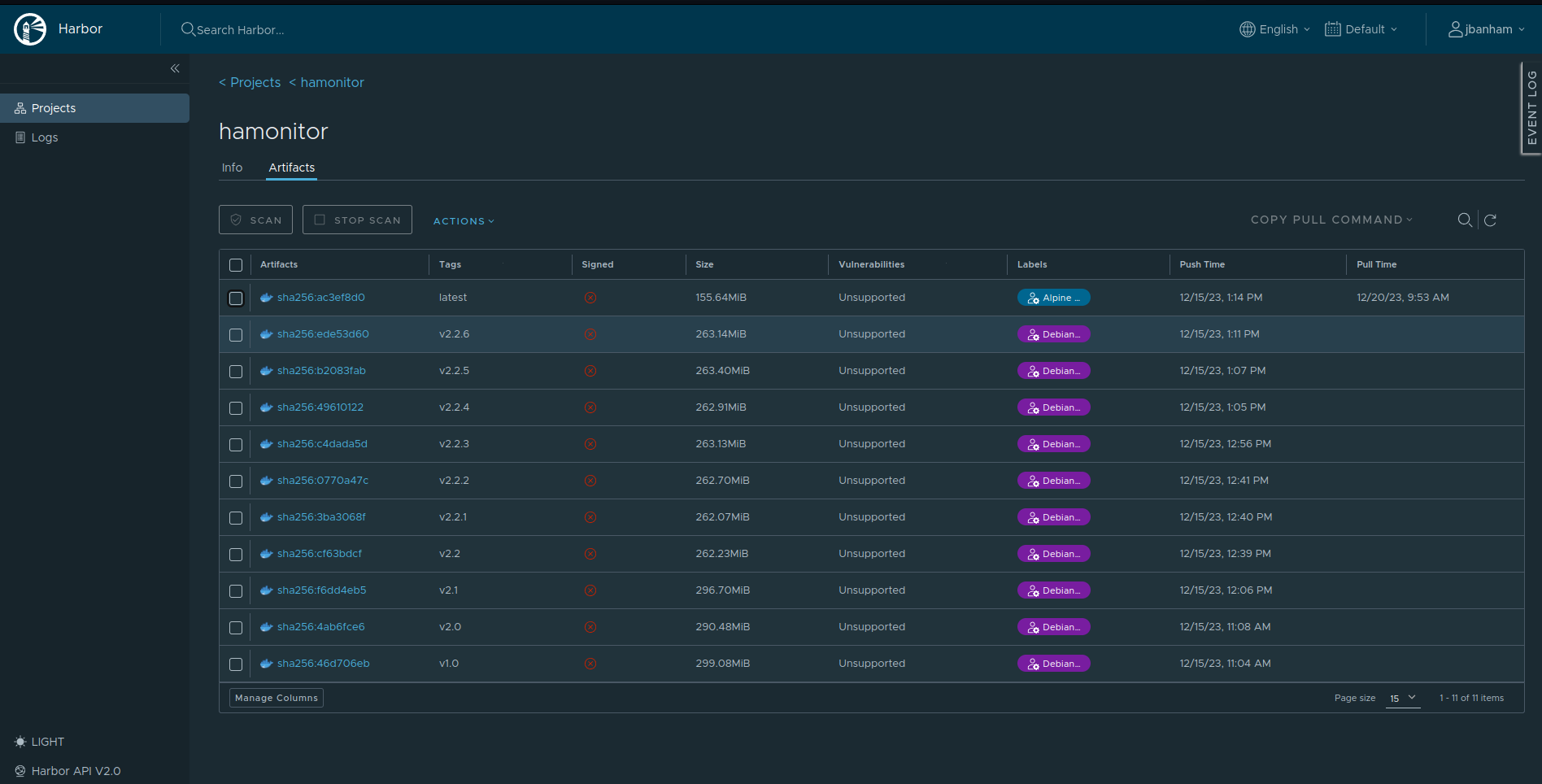Refresh the artifacts list
This screenshot has width=1542, height=784.
click(1491, 220)
